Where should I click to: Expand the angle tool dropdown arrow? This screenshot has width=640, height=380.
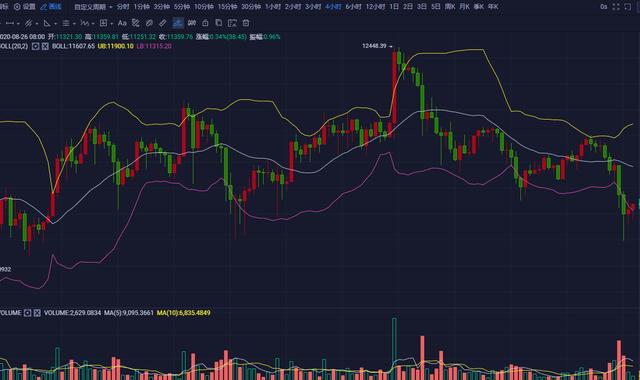click(56, 24)
